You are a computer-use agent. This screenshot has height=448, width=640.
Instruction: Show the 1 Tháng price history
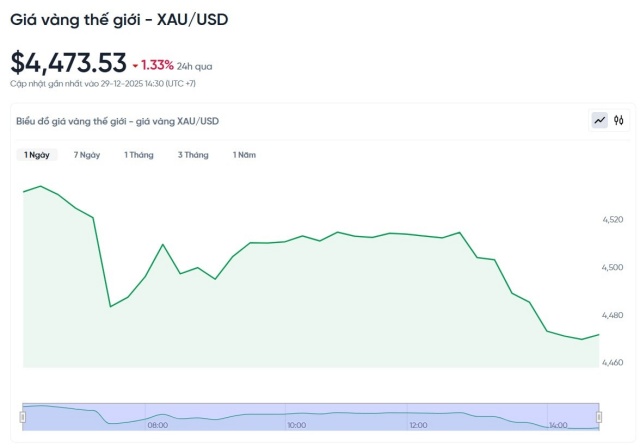pyautogui.click(x=139, y=155)
